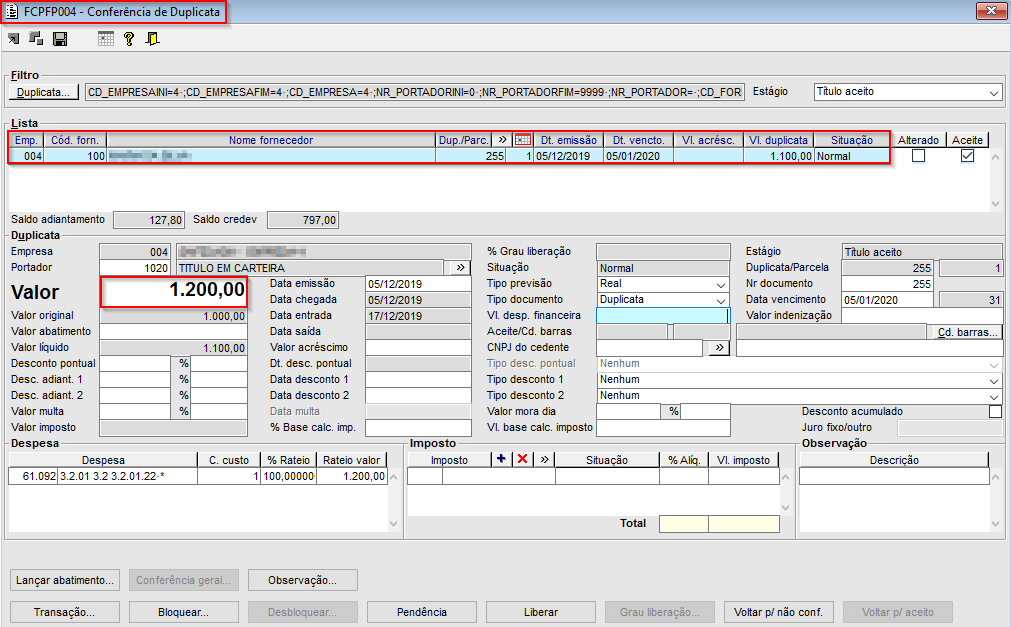This screenshot has height=627, width=1011.
Task: Click the Pendência button
Action: pyautogui.click(x=422, y=612)
